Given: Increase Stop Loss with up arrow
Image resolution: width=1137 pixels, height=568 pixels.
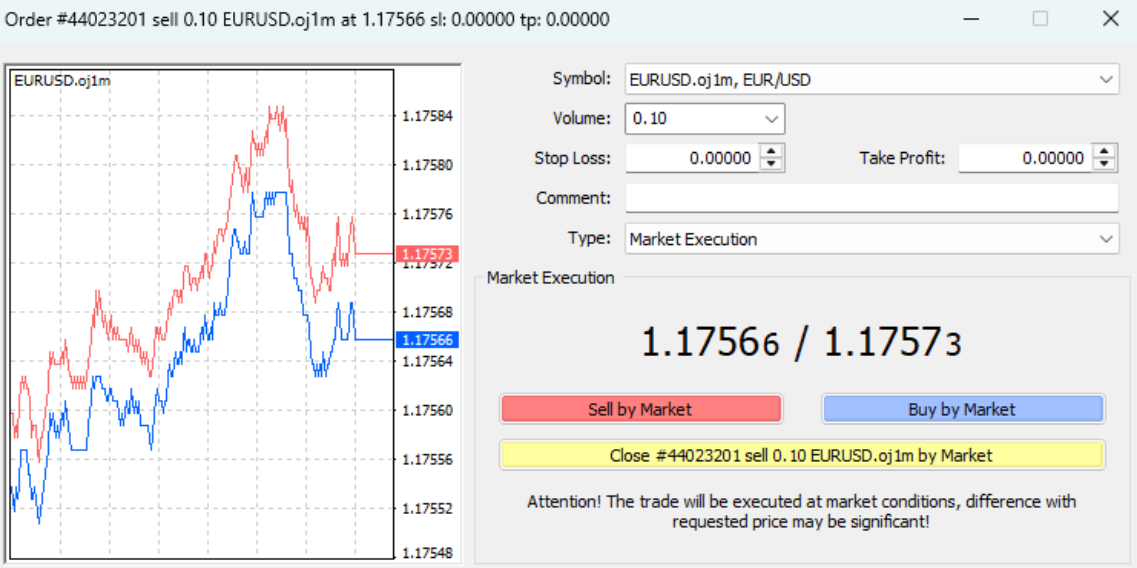Looking at the screenshot, I should [x=772, y=152].
